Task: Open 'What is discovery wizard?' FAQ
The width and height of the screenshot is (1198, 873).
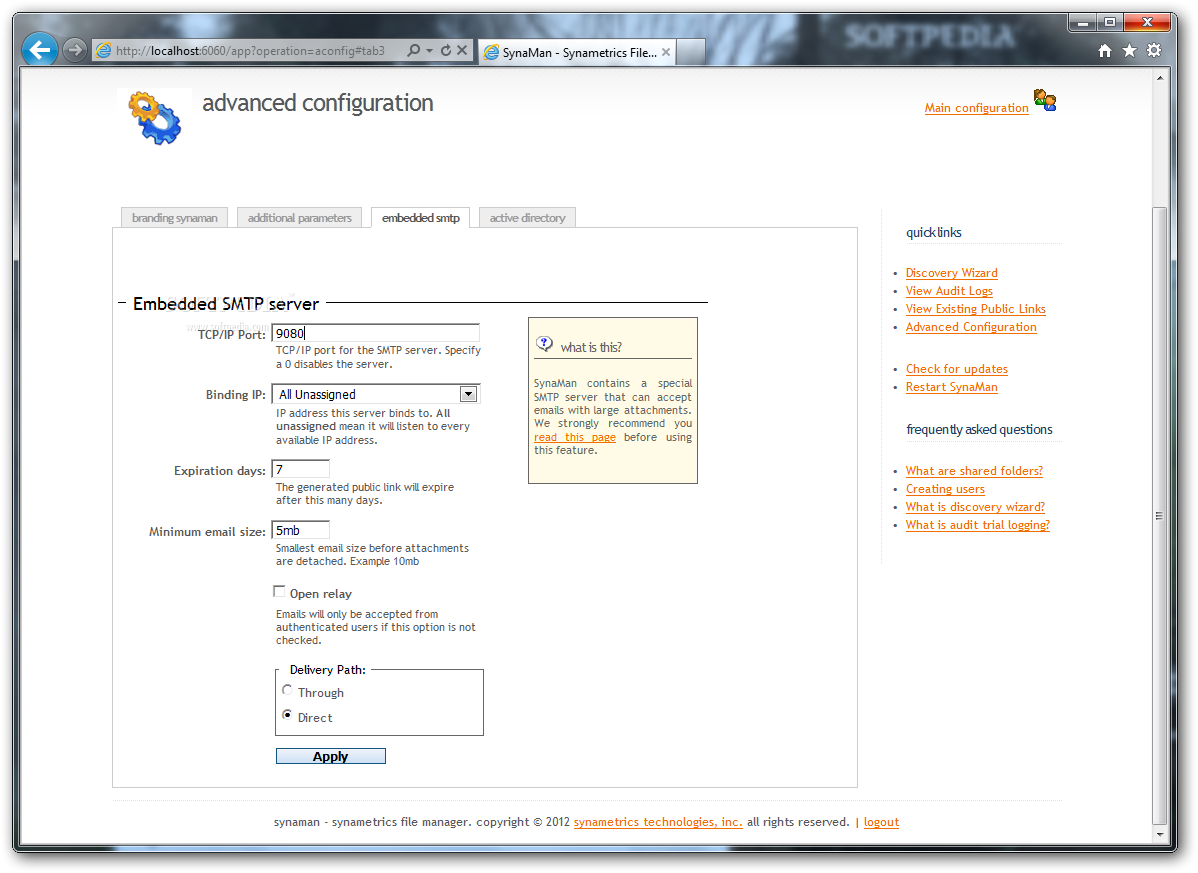Action: (975, 507)
